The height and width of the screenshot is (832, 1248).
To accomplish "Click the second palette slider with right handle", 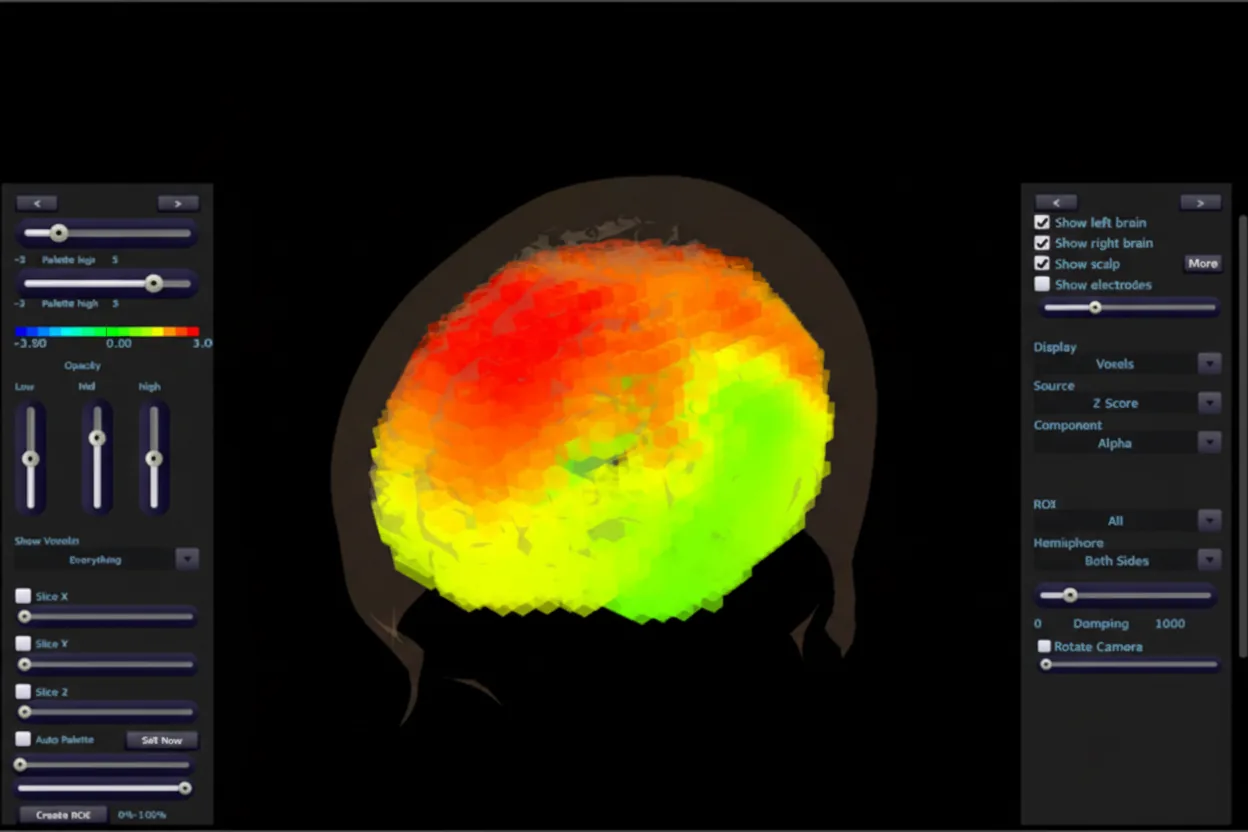I will (x=106, y=284).
